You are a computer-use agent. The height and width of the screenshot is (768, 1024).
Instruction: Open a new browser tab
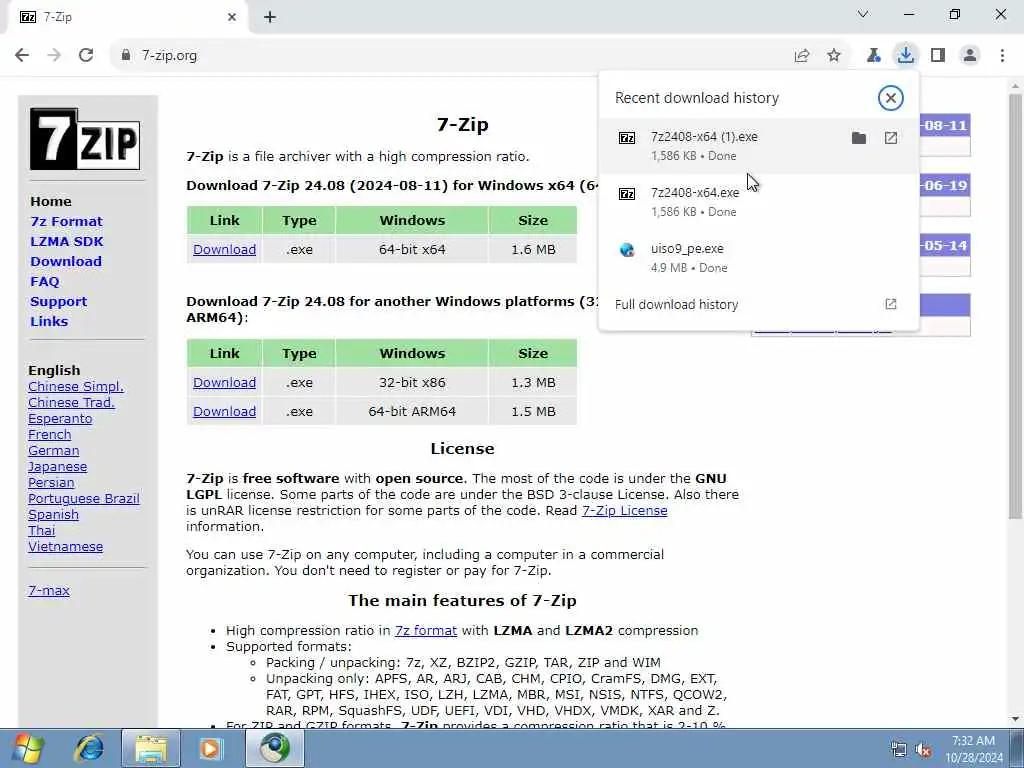270,17
